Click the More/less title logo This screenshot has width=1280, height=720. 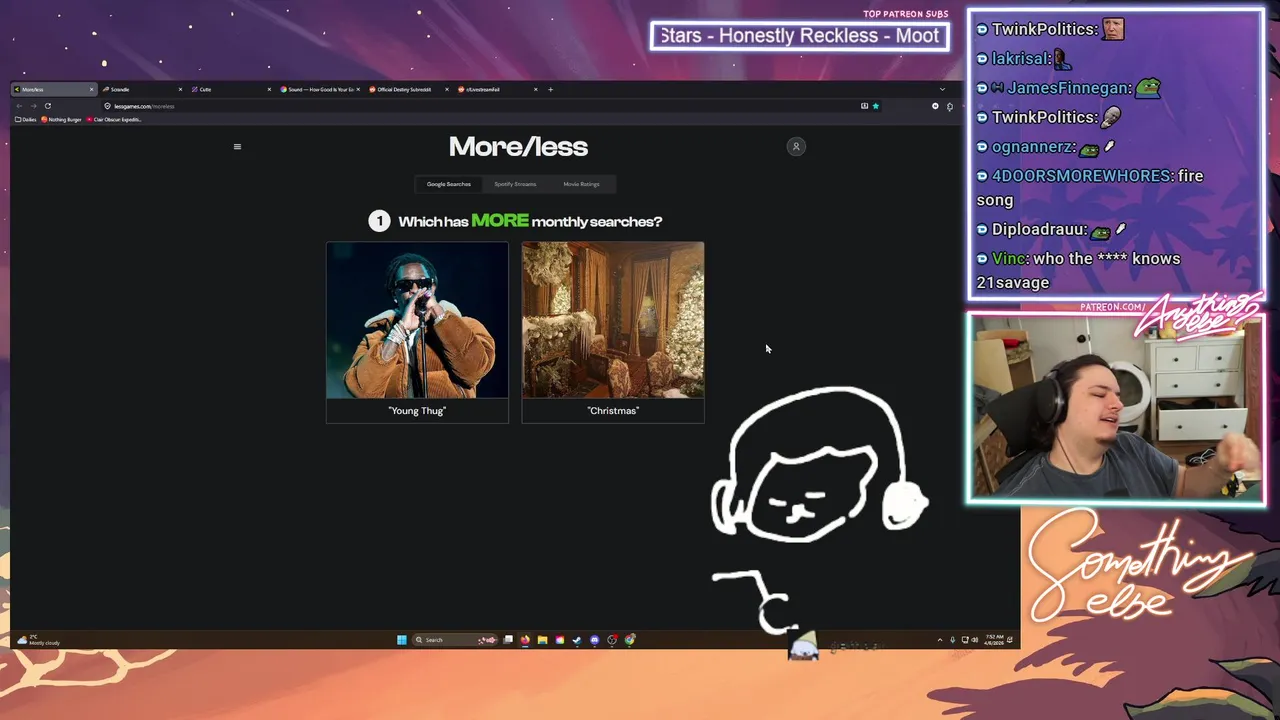(x=518, y=147)
